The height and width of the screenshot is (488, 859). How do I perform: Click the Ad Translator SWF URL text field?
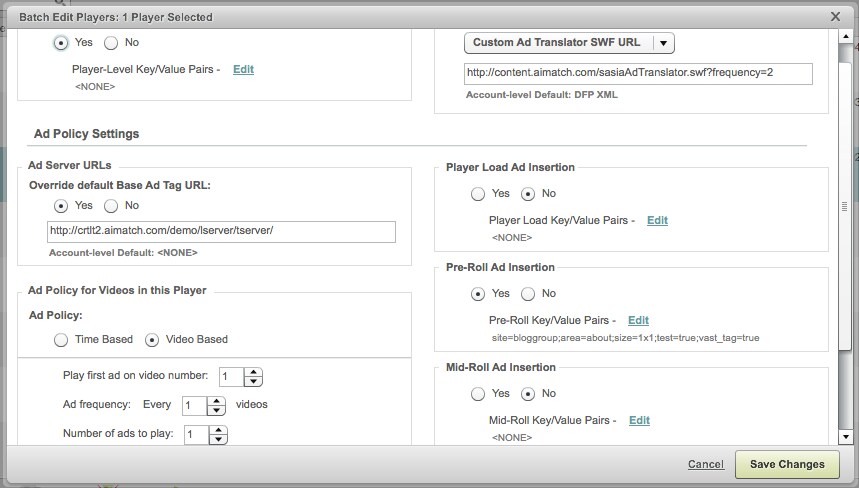click(x=638, y=75)
